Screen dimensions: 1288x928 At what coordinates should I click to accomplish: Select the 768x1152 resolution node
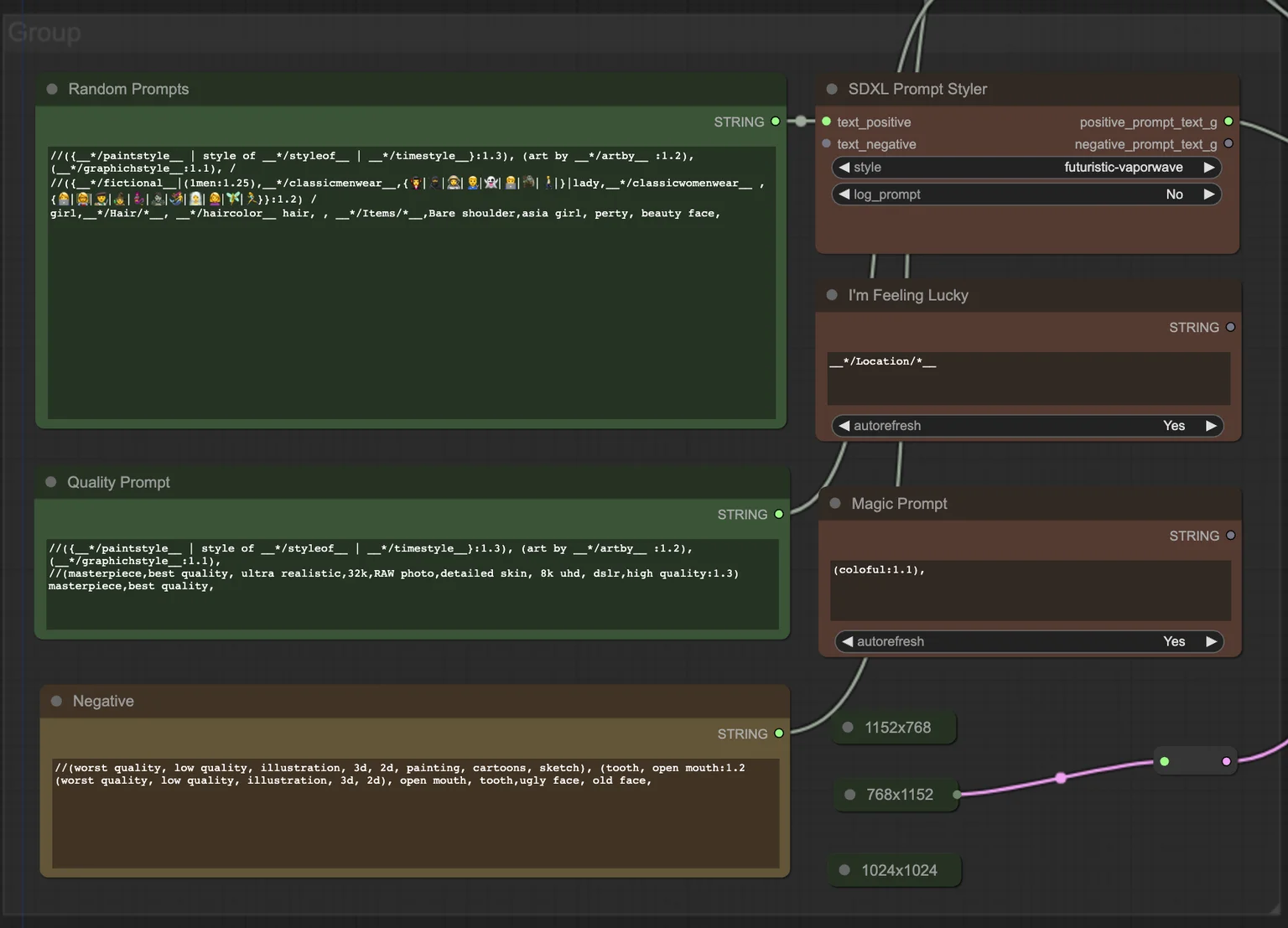point(896,795)
